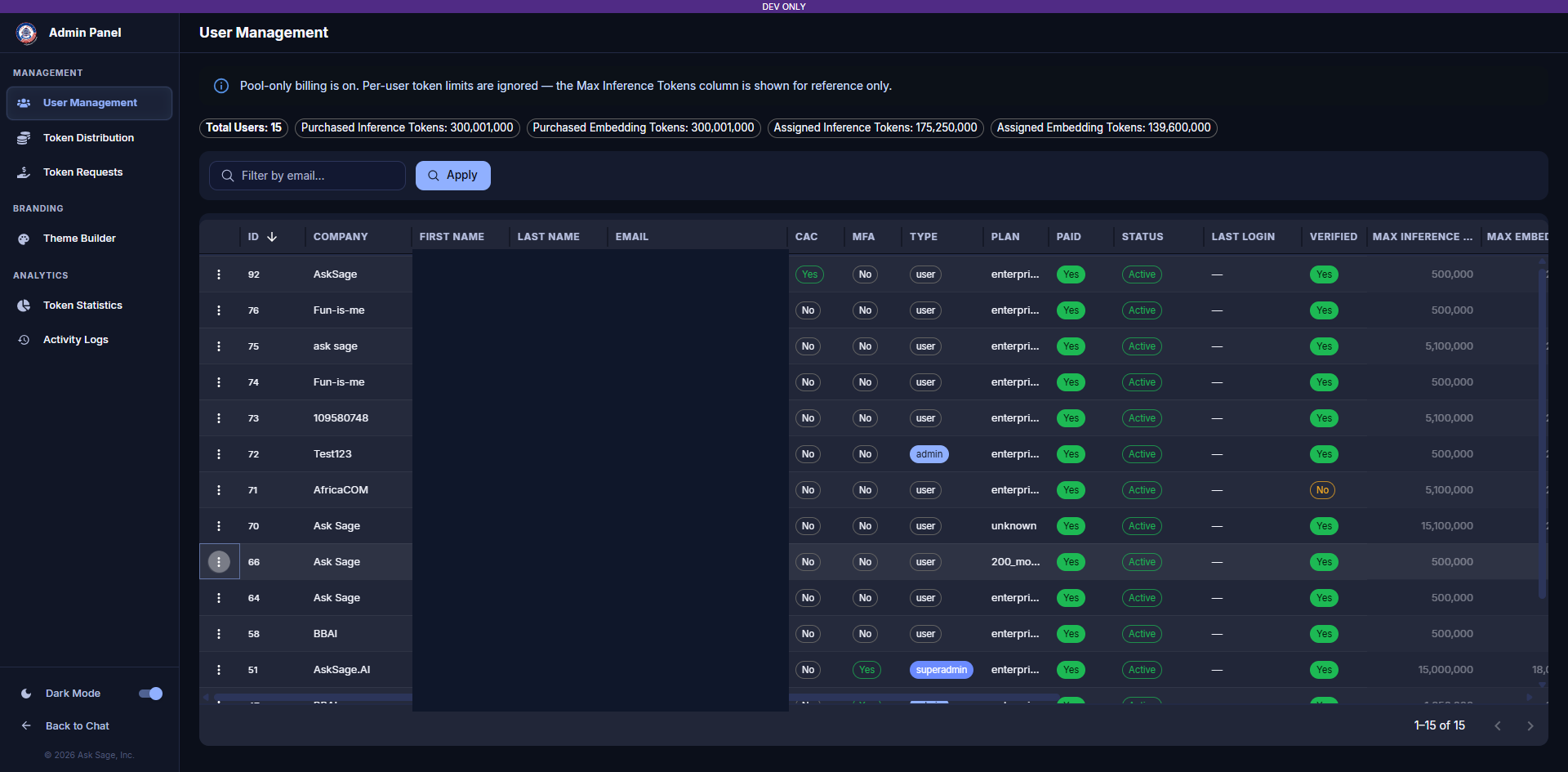Image resolution: width=1568 pixels, height=772 pixels.
Task: Open row actions menu for user 73
Action: pos(219,418)
